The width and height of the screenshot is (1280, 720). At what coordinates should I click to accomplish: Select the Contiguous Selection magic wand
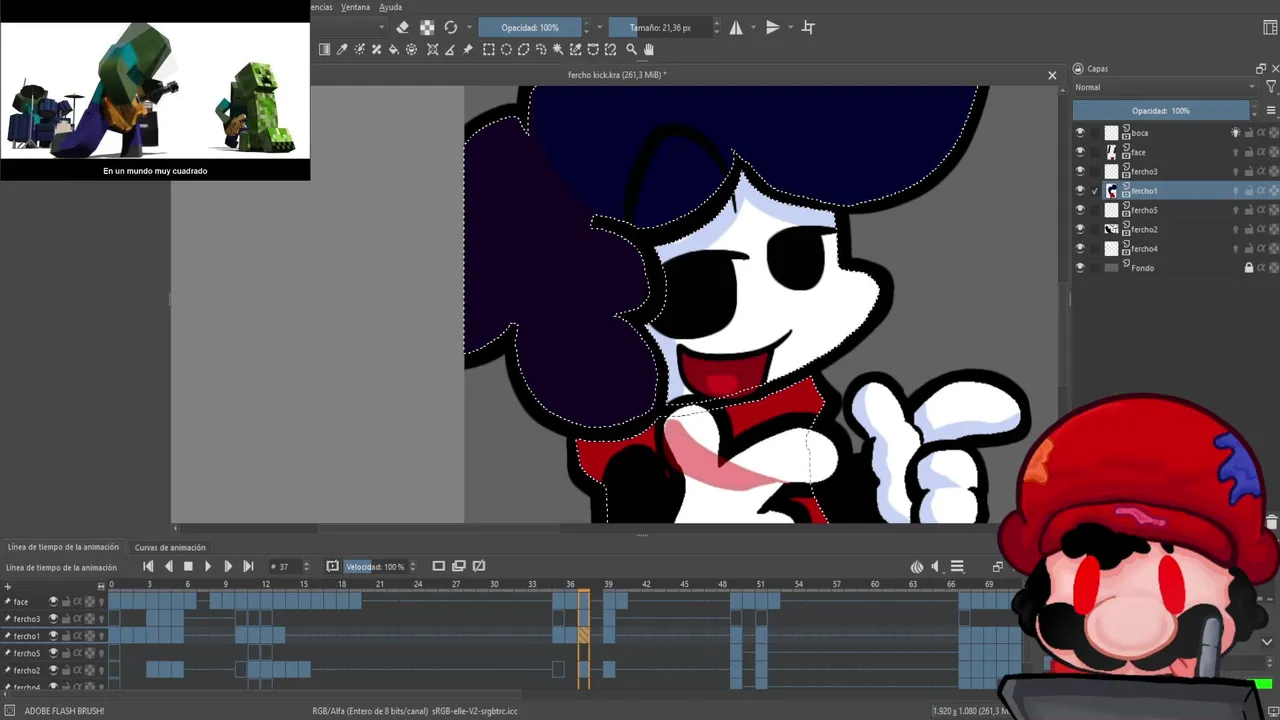(558, 49)
